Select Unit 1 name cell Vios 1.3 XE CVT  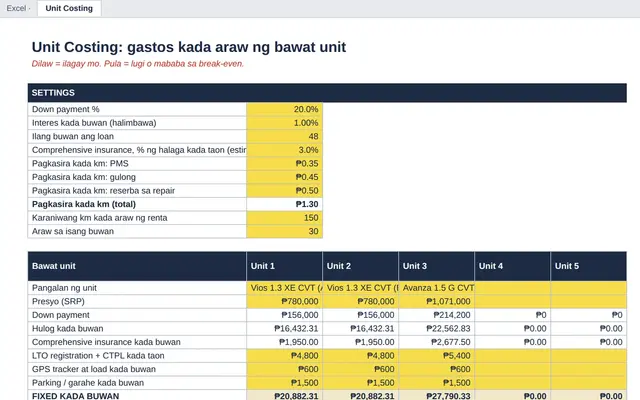[x=284, y=288]
